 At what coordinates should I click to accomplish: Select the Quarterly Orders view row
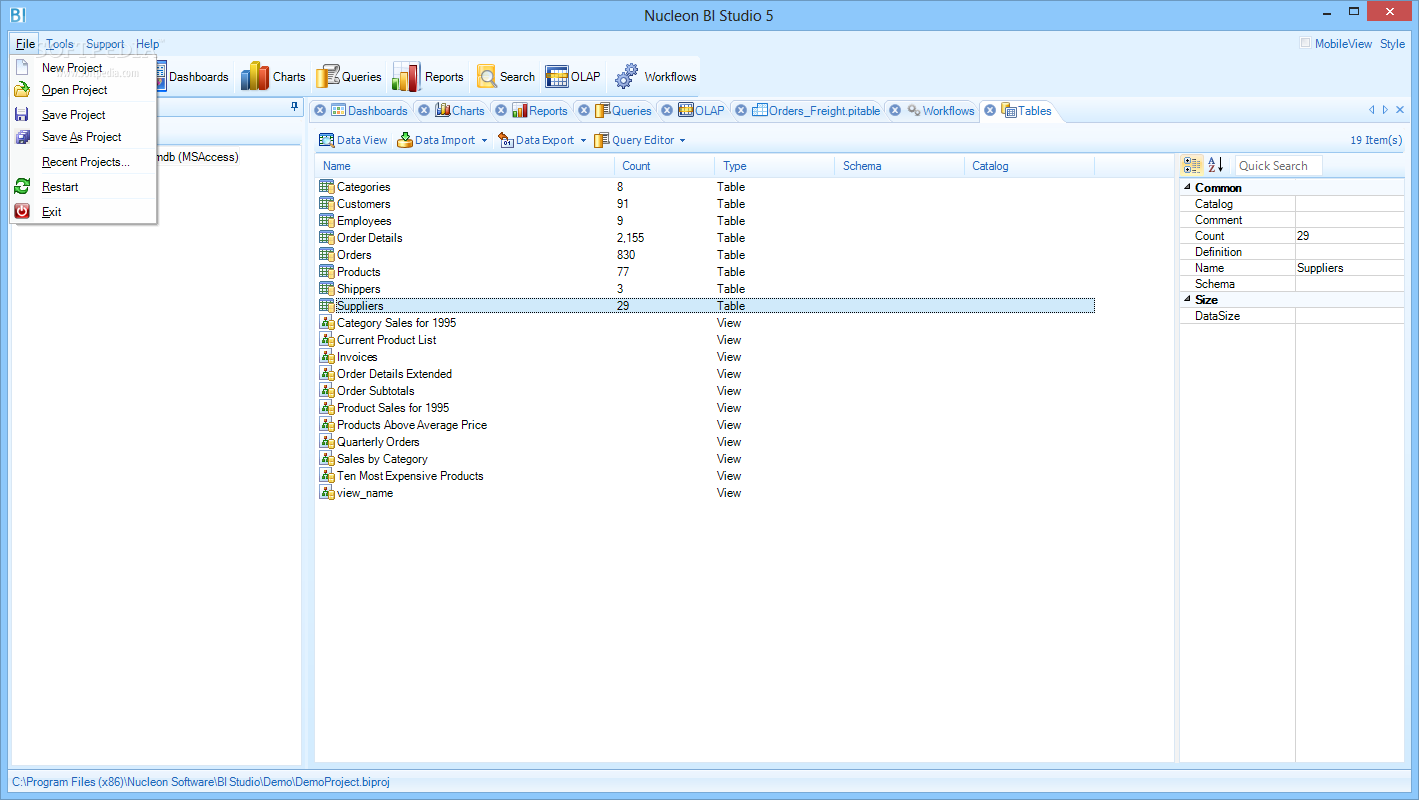[x=706, y=442]
